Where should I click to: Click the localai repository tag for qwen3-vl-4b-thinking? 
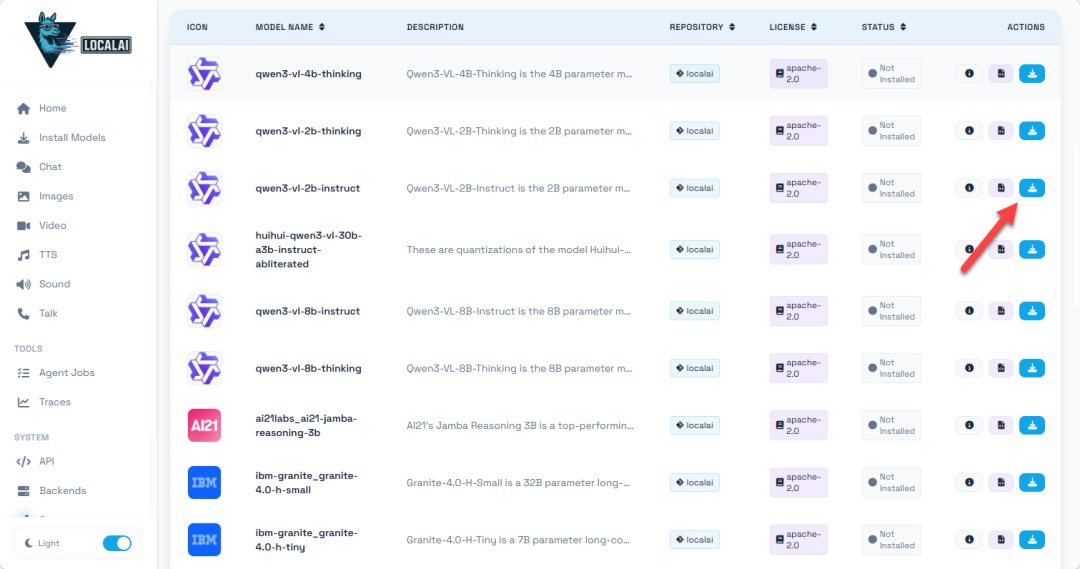pos(695,74)
